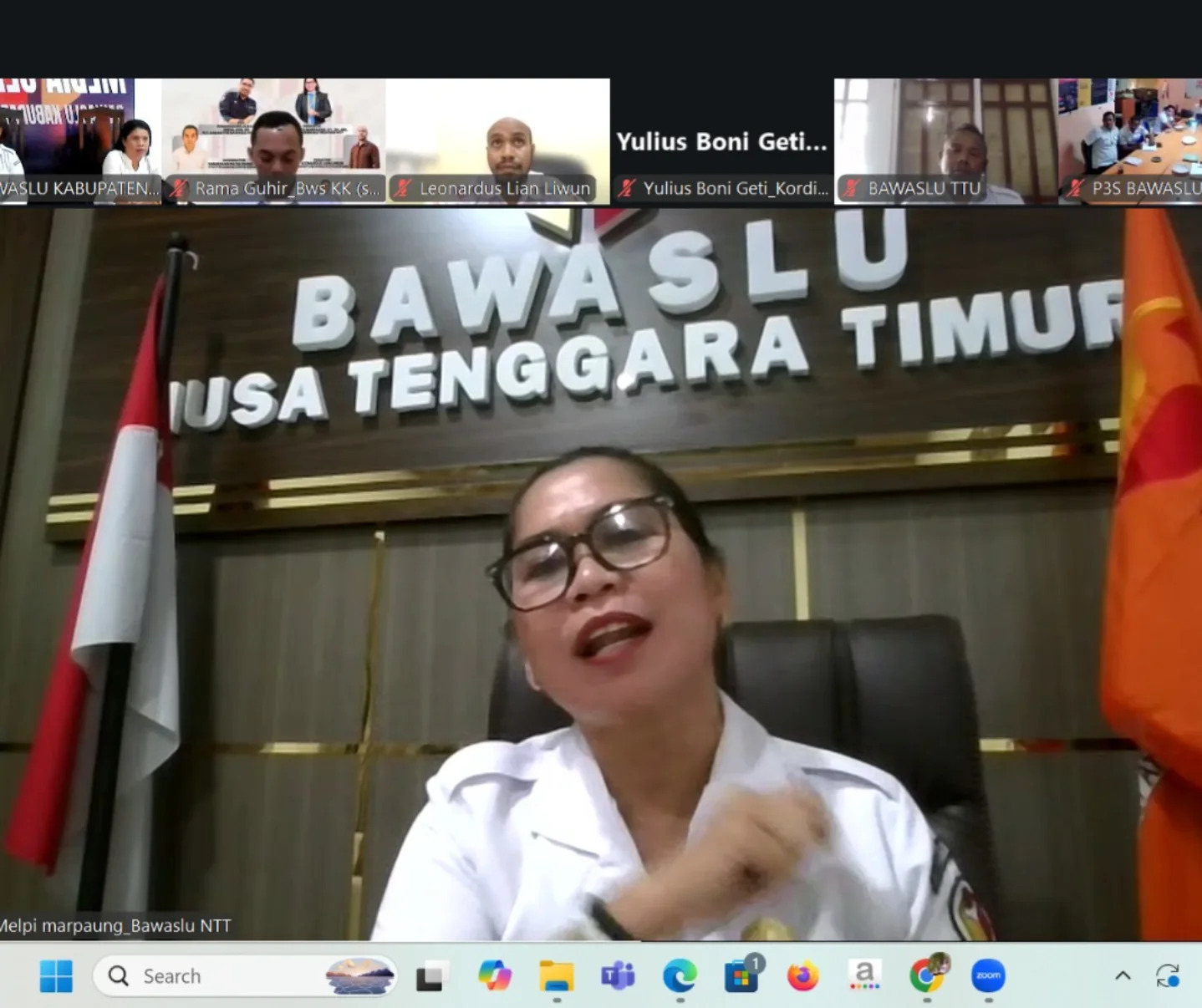Select the Leonardus Lian Liwun video thumbnail

(498, 140)
